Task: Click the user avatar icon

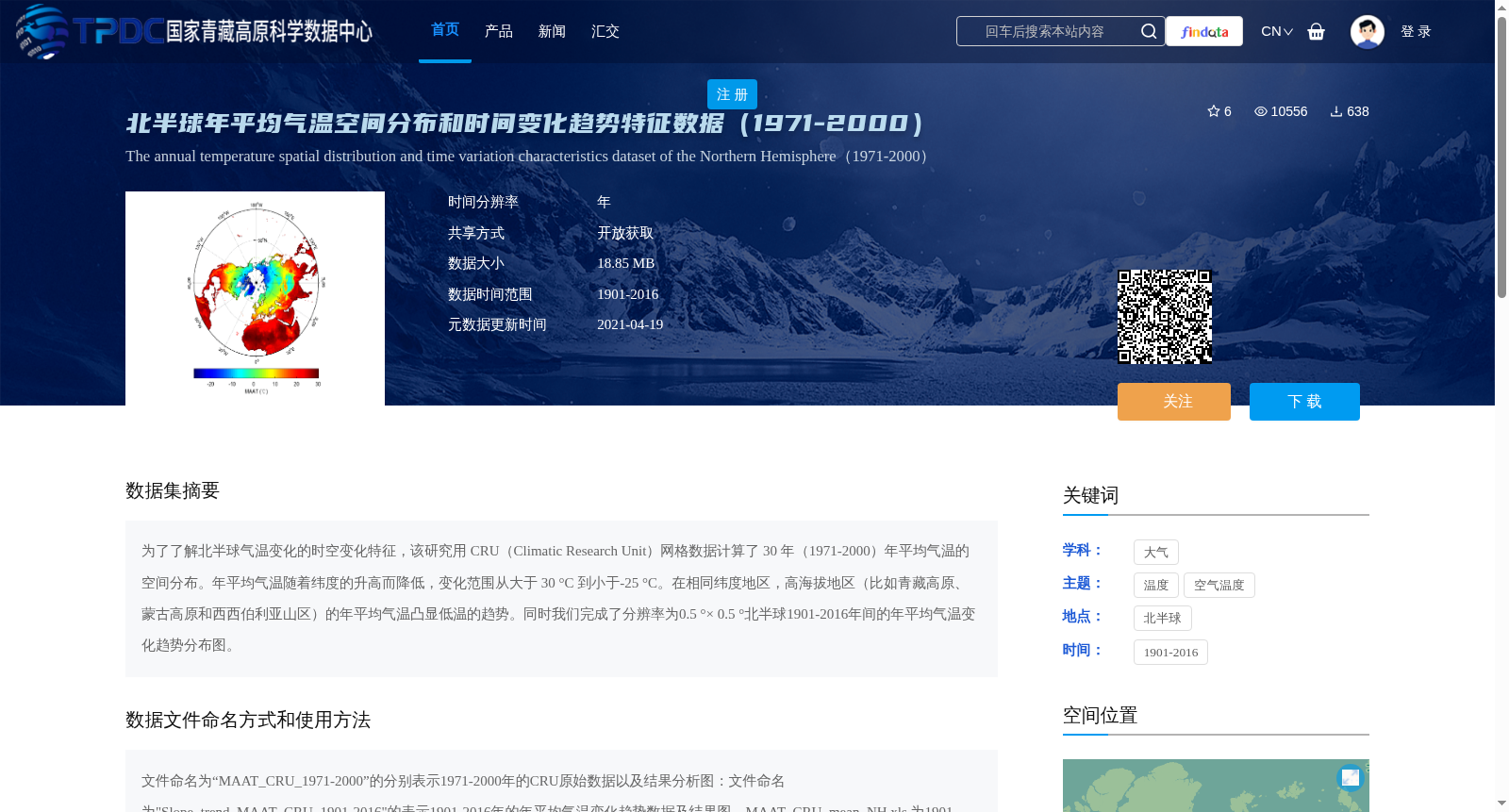Action: (x=1367, y=31)
